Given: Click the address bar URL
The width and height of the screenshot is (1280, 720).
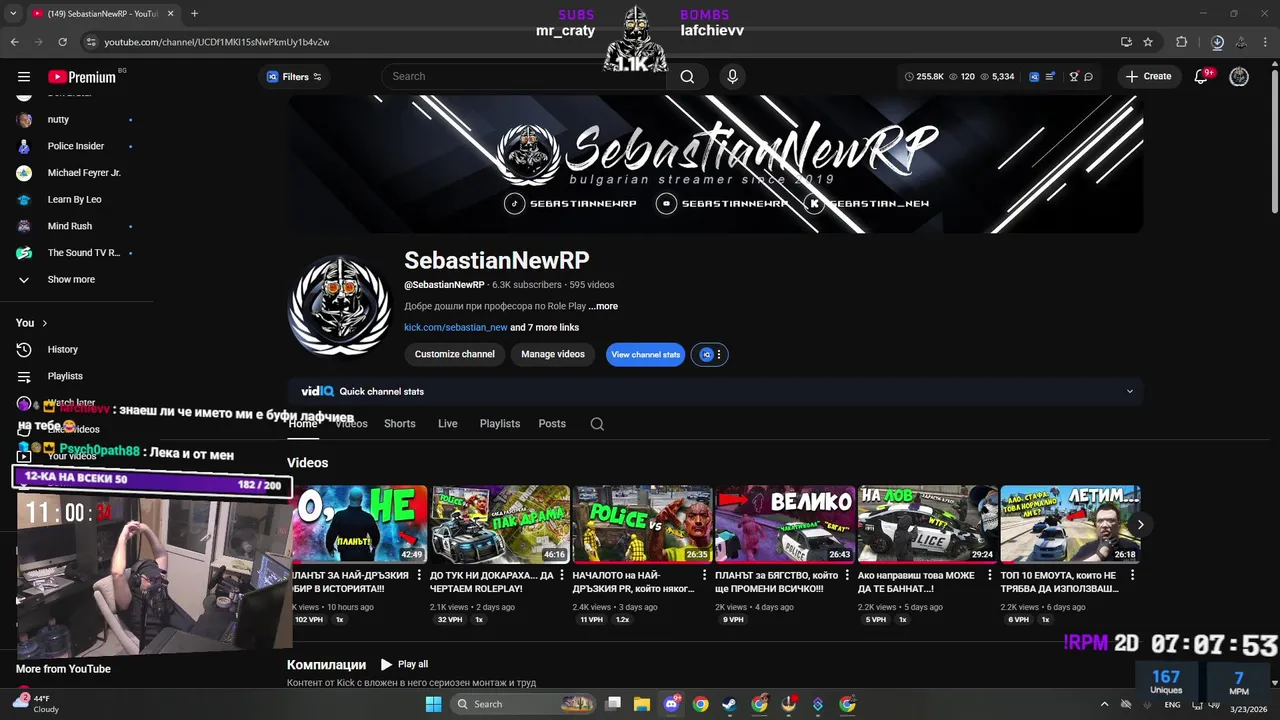Looking at the screenshot, I should coord(217,42).
